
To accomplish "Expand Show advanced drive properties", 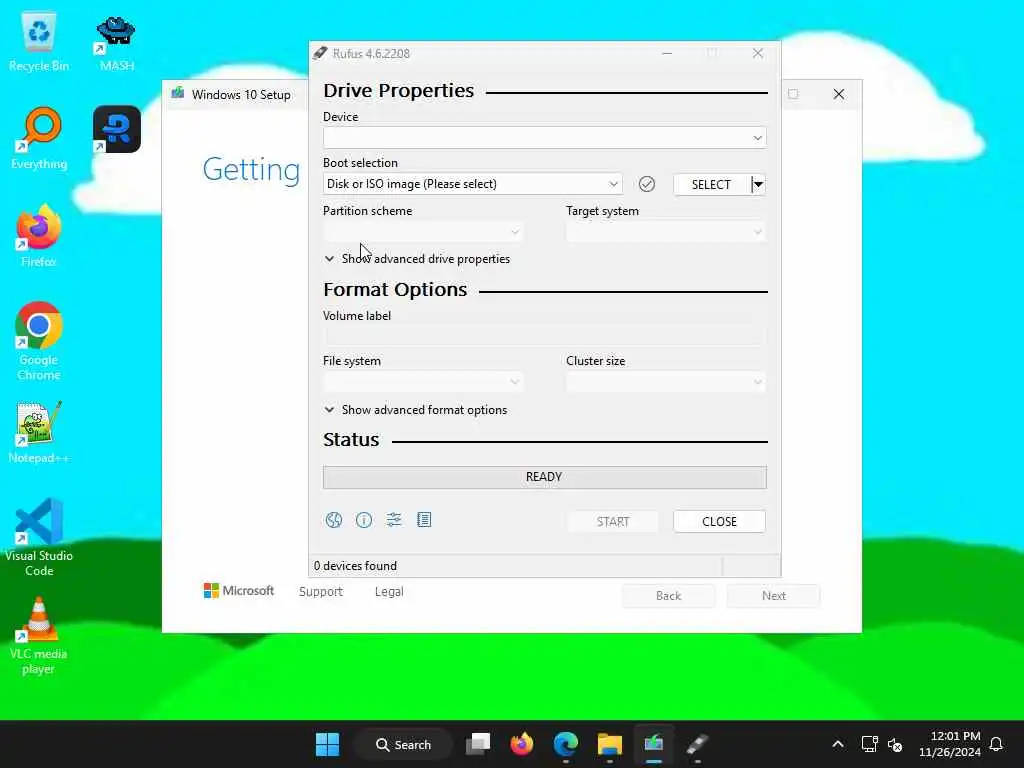I will [417, 259].
